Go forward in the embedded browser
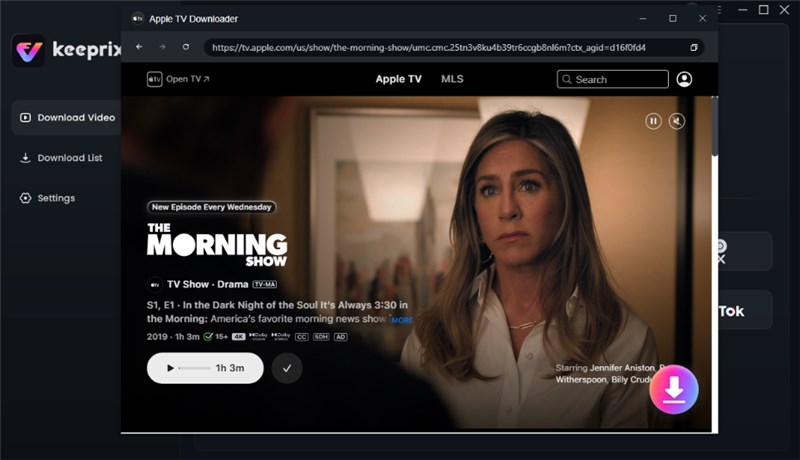The image size is (800, 460). click(x=162, y=47)
